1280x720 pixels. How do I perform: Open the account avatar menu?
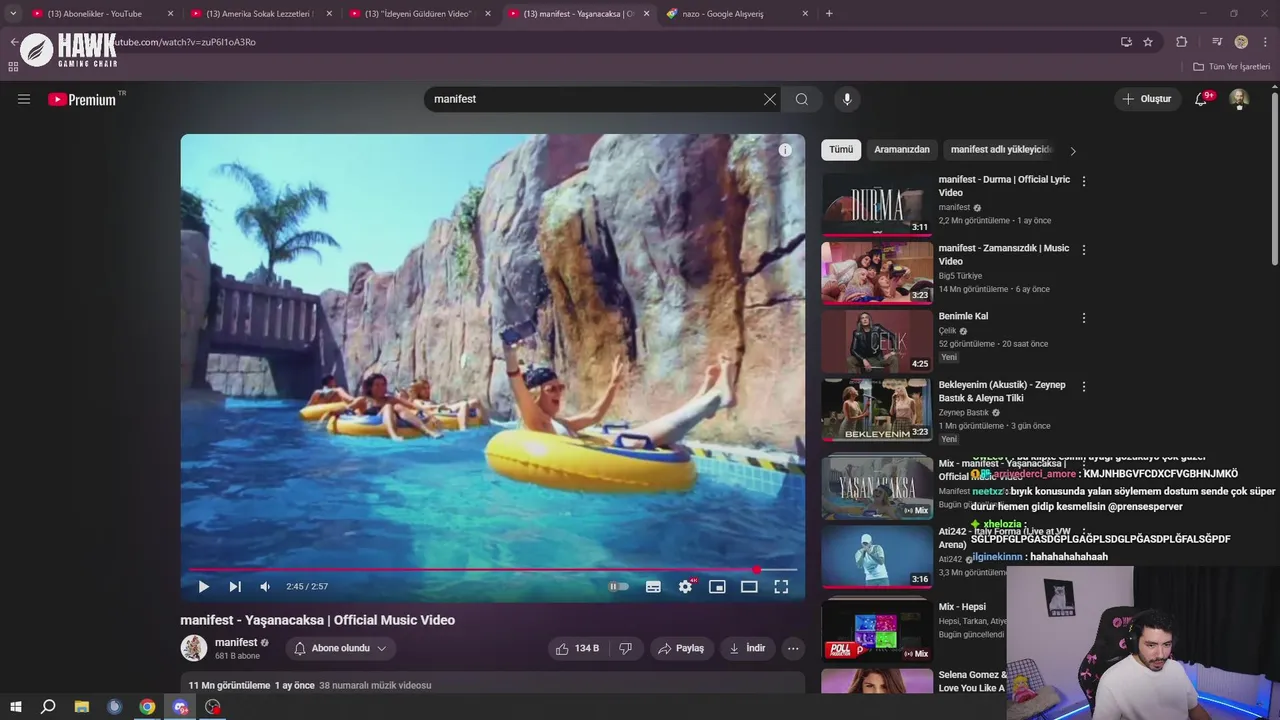tap(1239, 99)
